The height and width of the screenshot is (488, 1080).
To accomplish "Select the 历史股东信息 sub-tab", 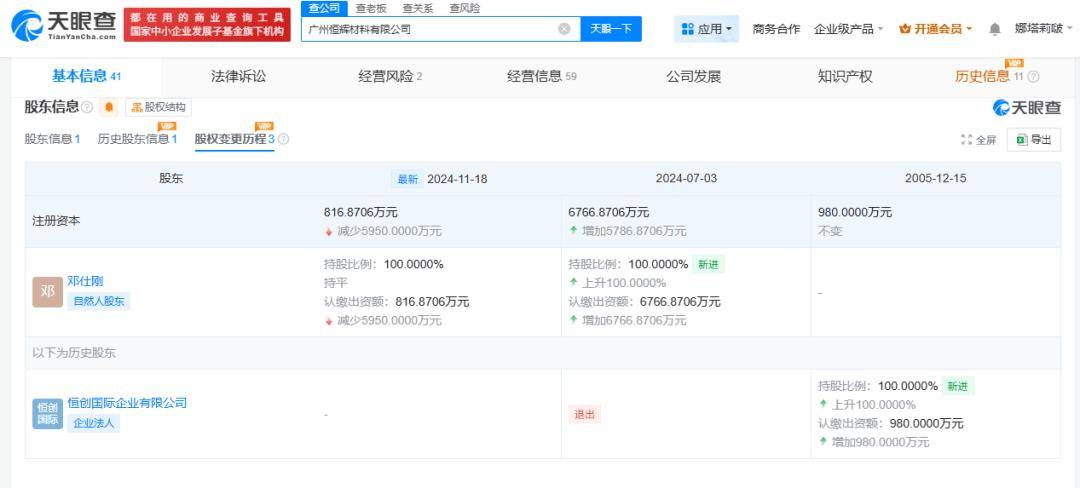I will (137, 139).
